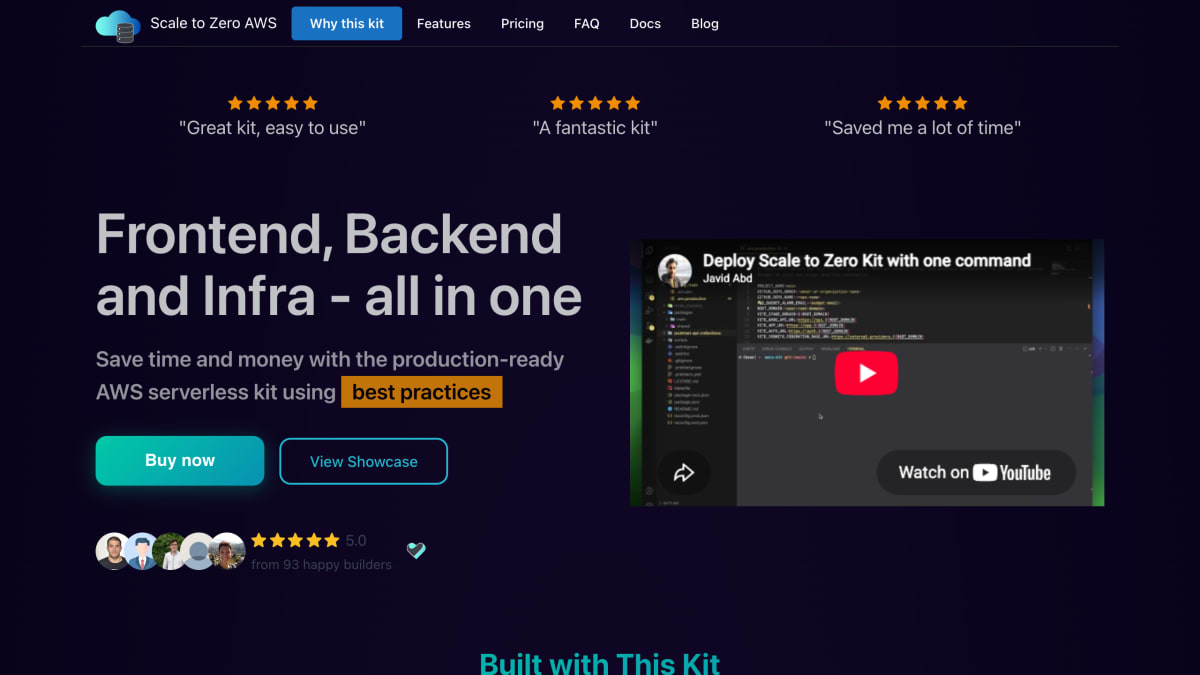Open the Docs page
Image resolution: width=1200 pixels, height=675 pixels.
[645, 23]
